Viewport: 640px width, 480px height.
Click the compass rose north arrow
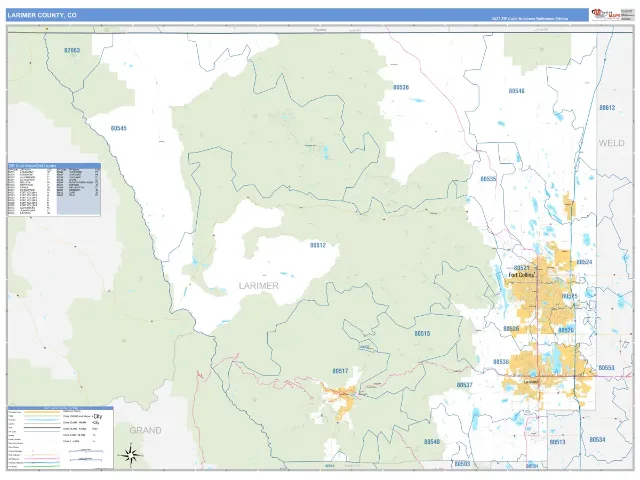[130, 454]
